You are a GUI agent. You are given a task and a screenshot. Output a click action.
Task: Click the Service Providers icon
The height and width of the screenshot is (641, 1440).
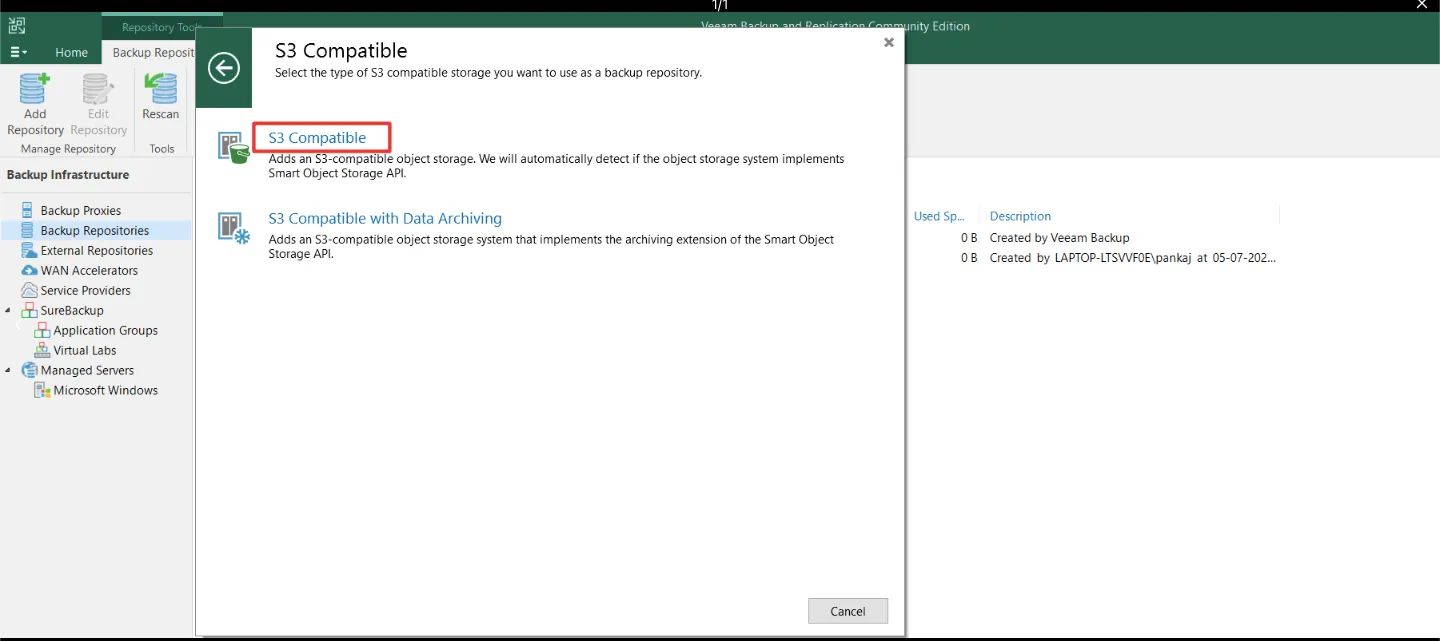tap(28, 290)
